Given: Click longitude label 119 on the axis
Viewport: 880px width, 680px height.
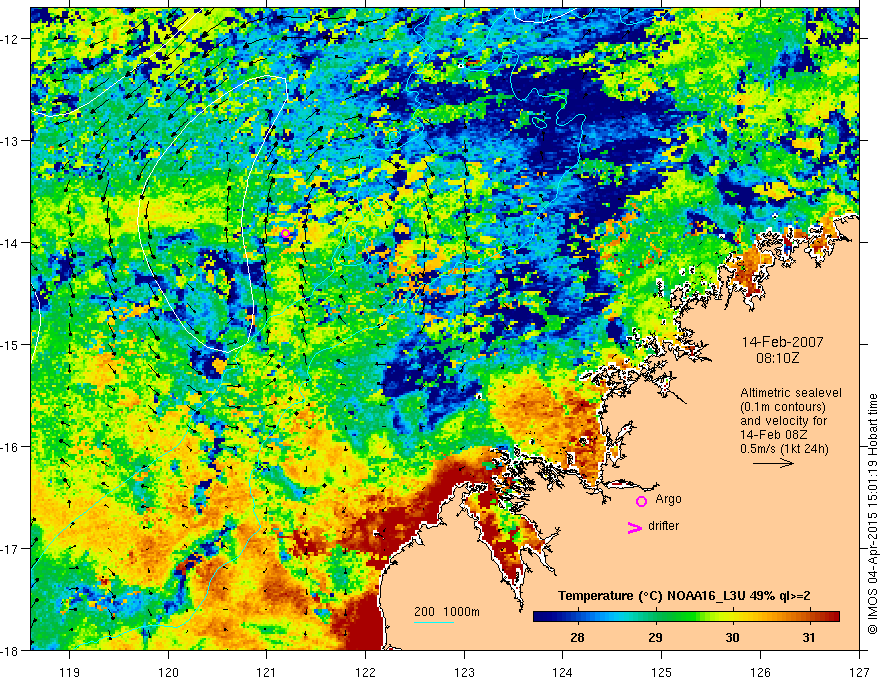Looking at the screenshot, I should point(70,672).
